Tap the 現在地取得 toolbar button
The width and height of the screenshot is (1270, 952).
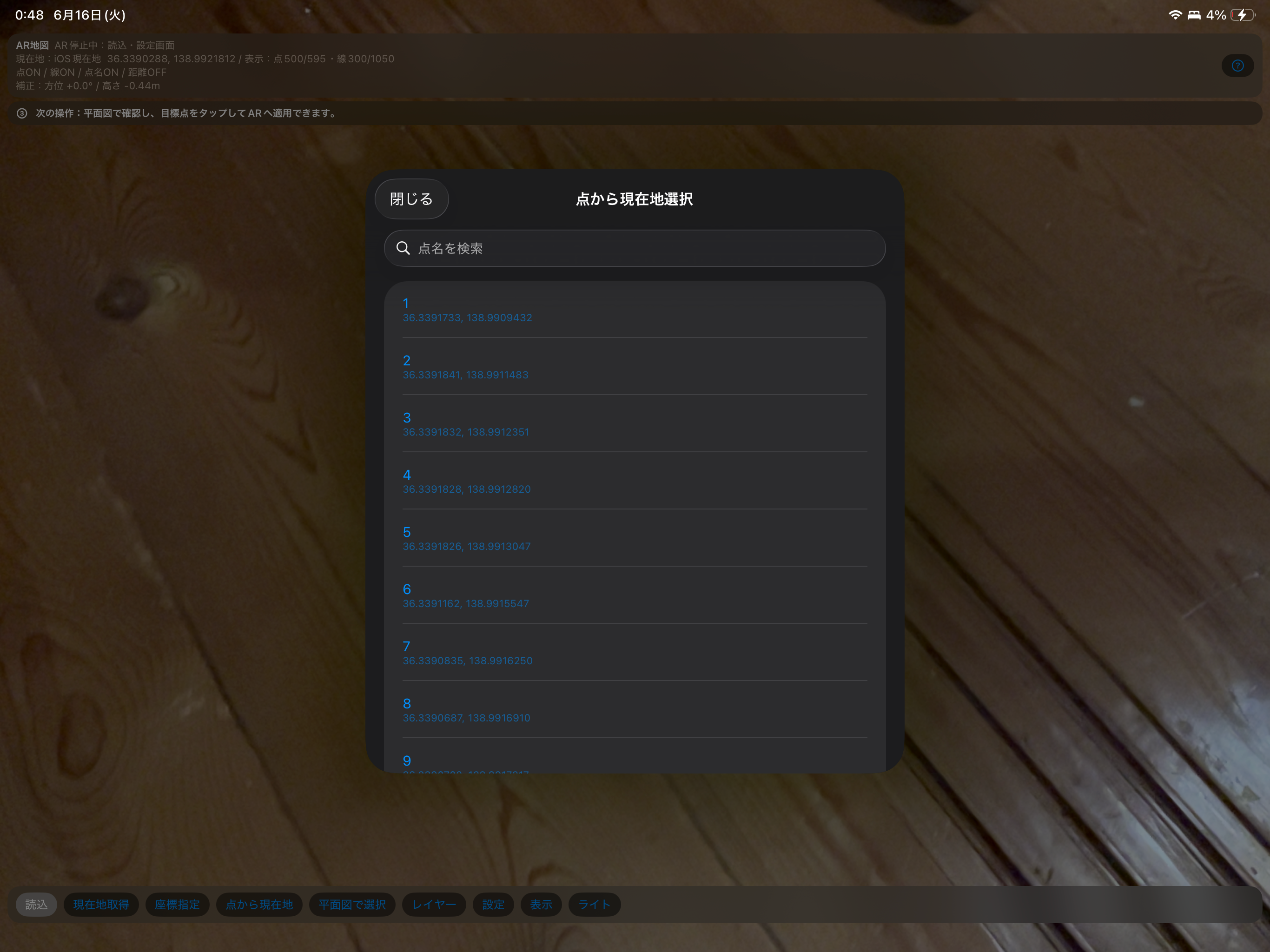tap(101, 904)
